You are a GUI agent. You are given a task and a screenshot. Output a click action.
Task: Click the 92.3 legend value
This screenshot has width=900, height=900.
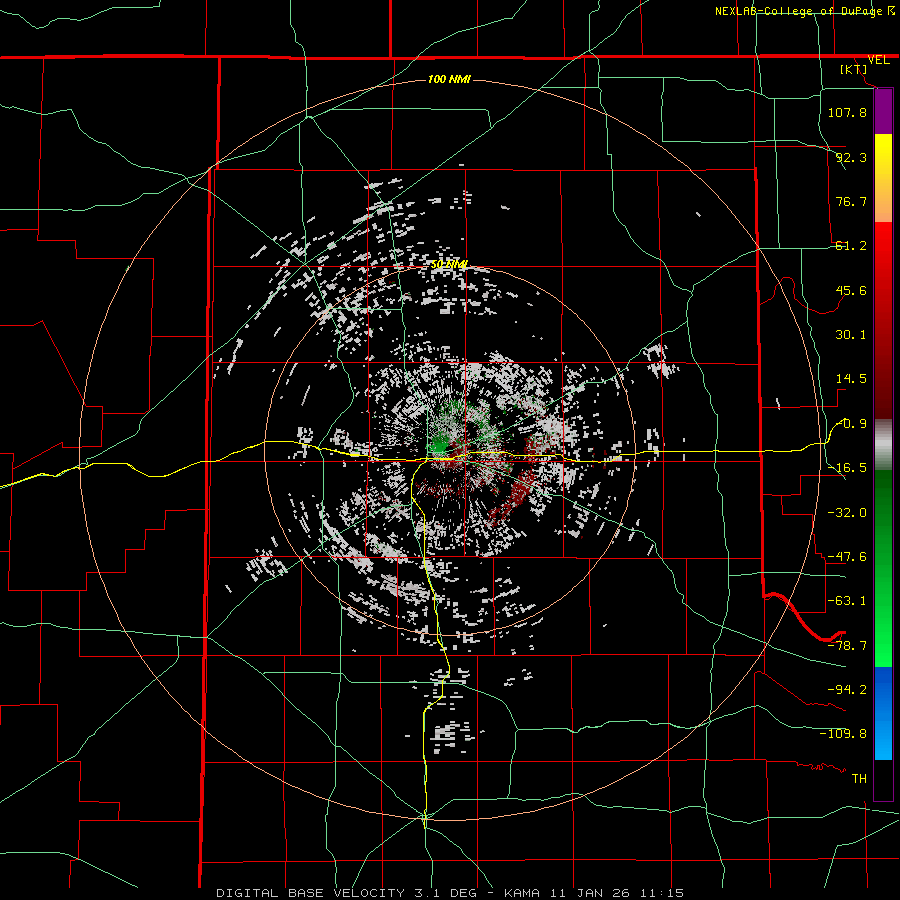pos(851,157)
